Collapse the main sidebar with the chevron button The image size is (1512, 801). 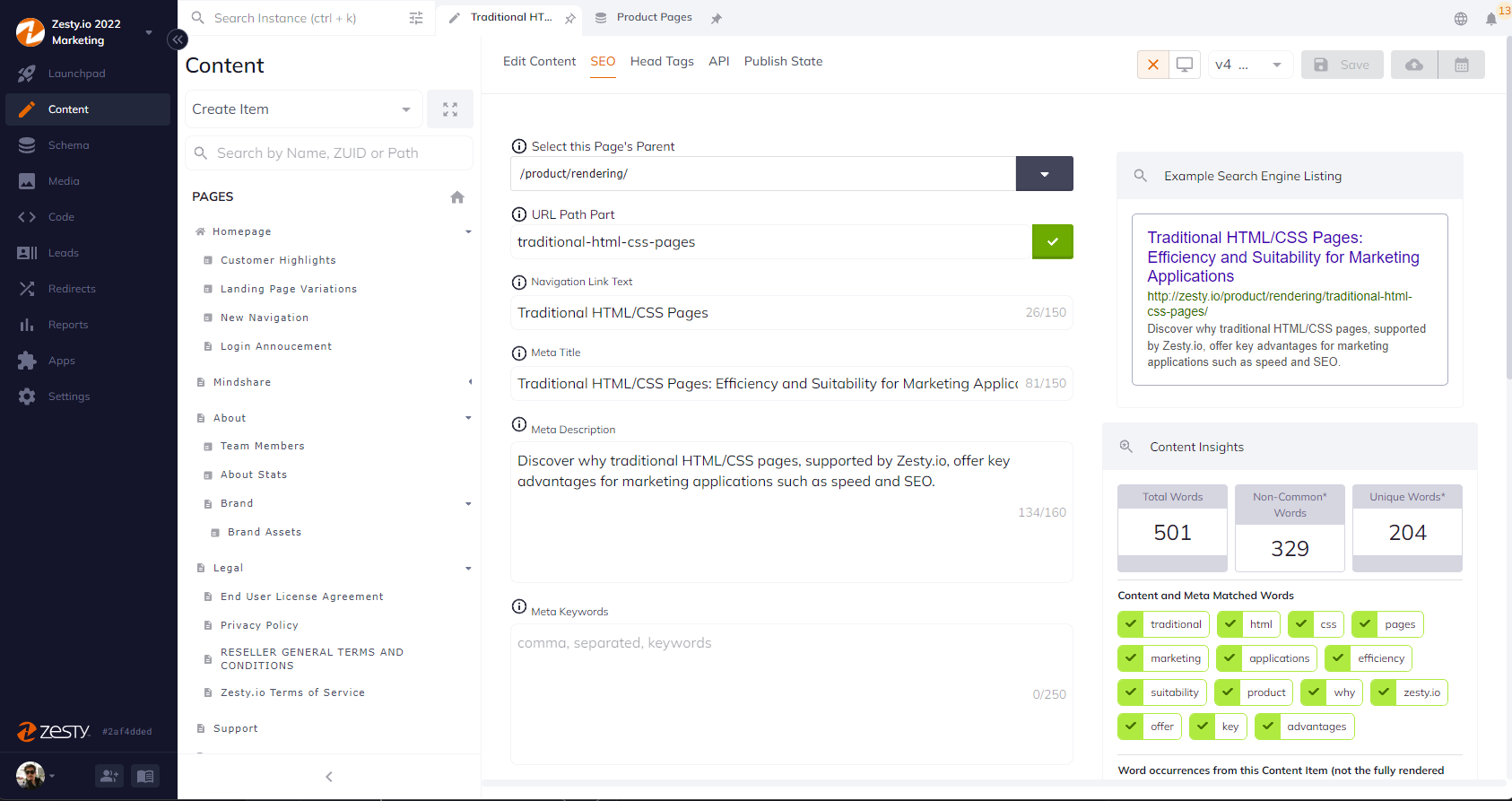click(x=178, y=39)
